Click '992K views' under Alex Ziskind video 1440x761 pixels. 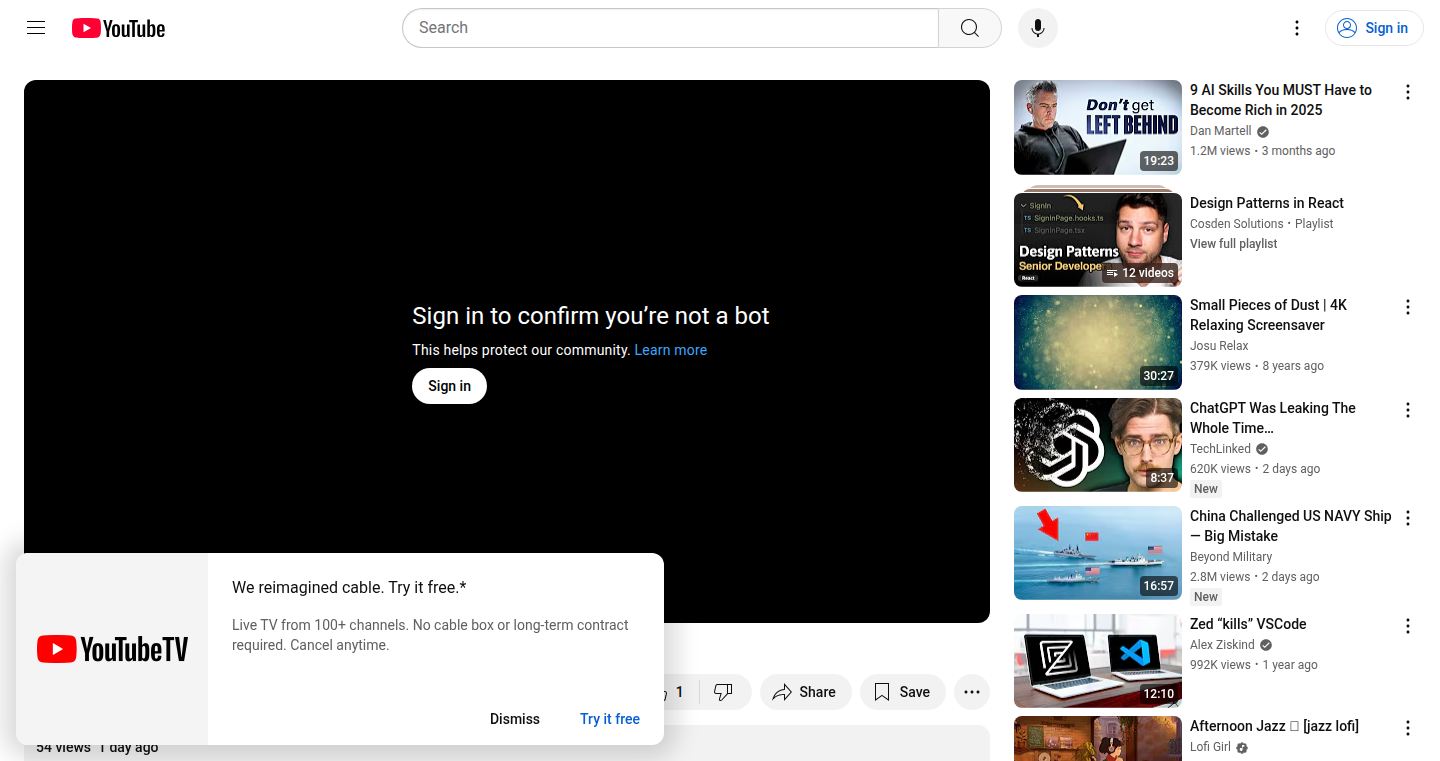pyautogui.click(x=1220, y=665)
